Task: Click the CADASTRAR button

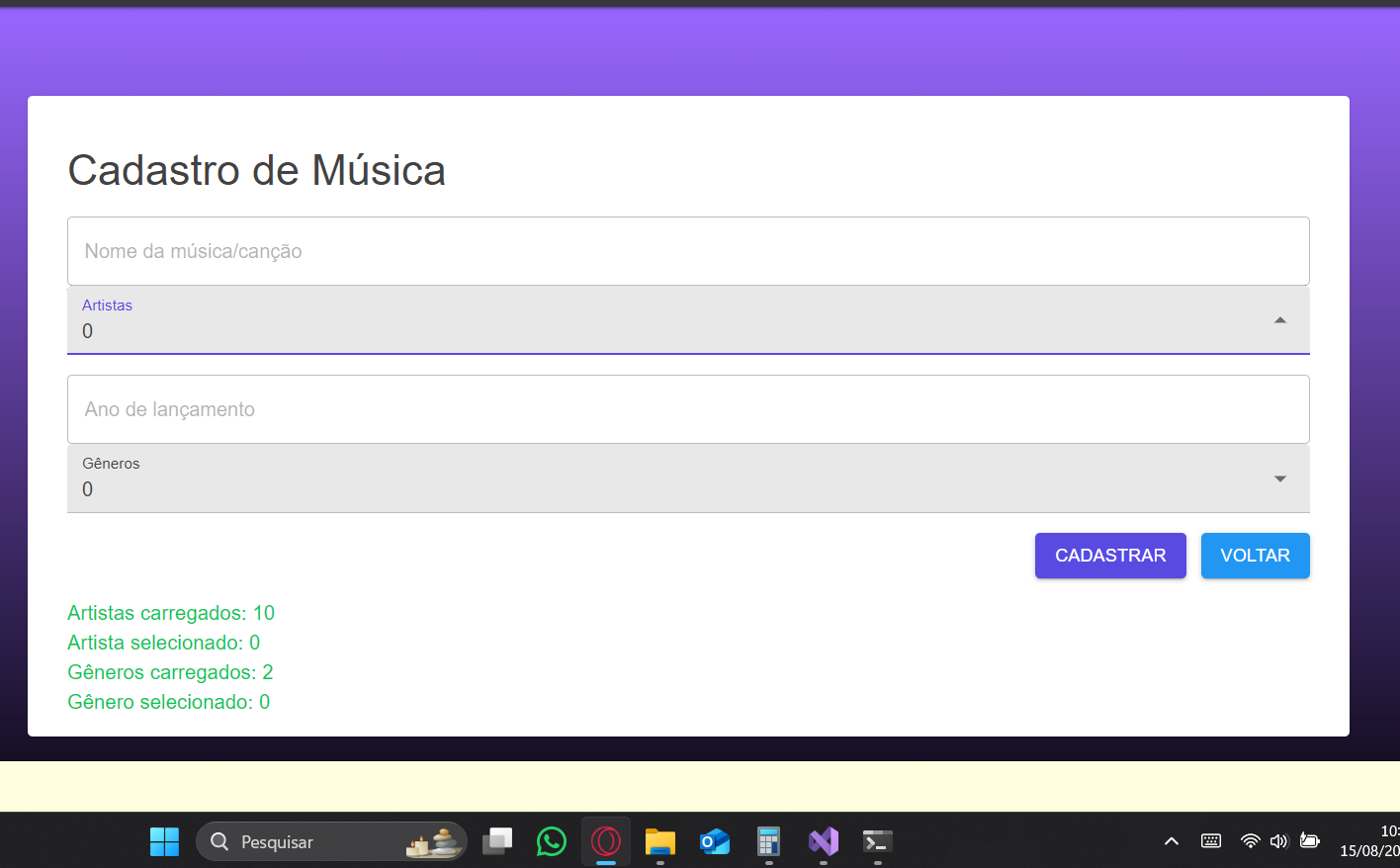Action: tap(1110, 556)
